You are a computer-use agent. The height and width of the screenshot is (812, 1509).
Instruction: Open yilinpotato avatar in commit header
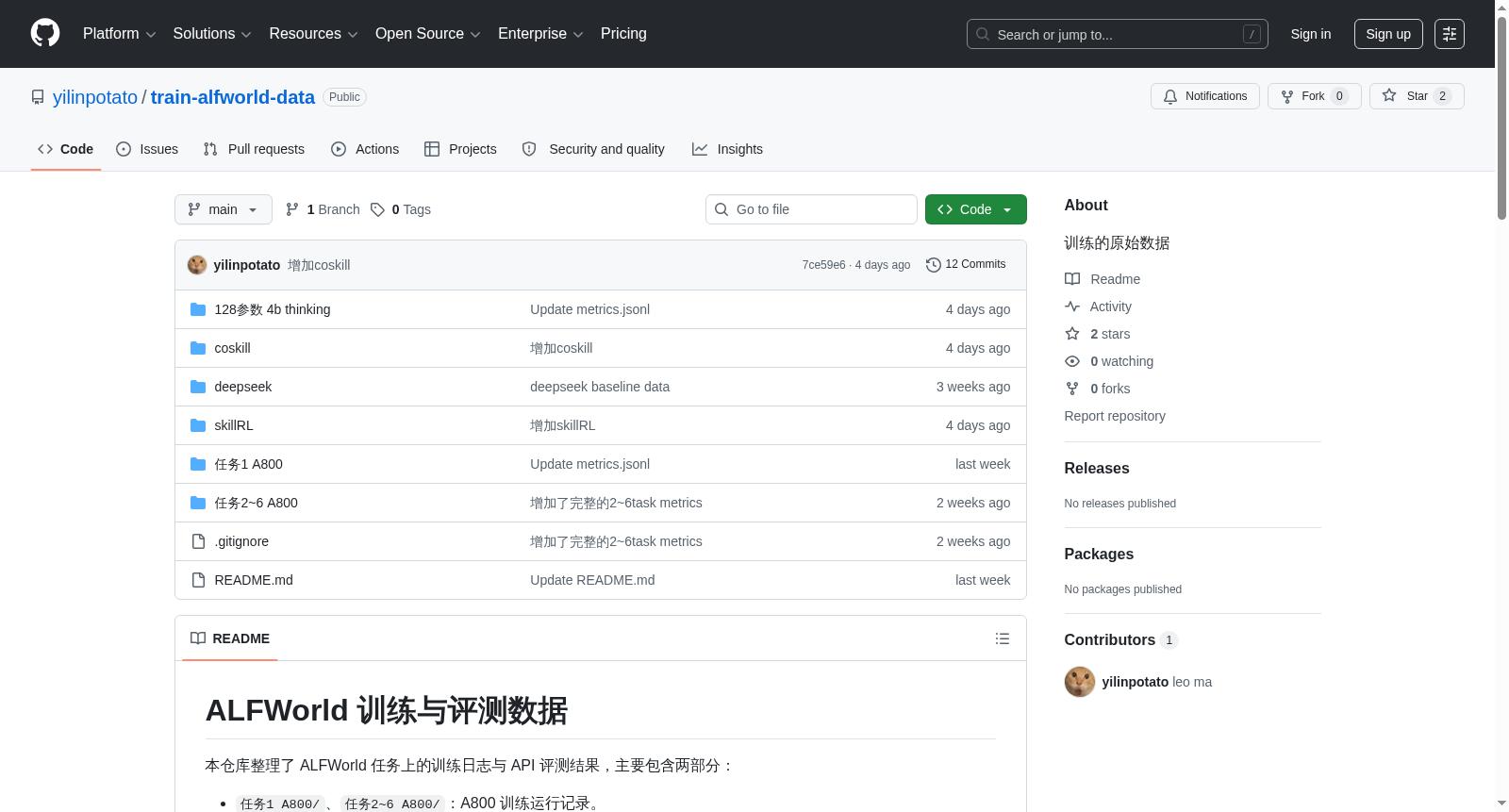click(x=197, y=265)
